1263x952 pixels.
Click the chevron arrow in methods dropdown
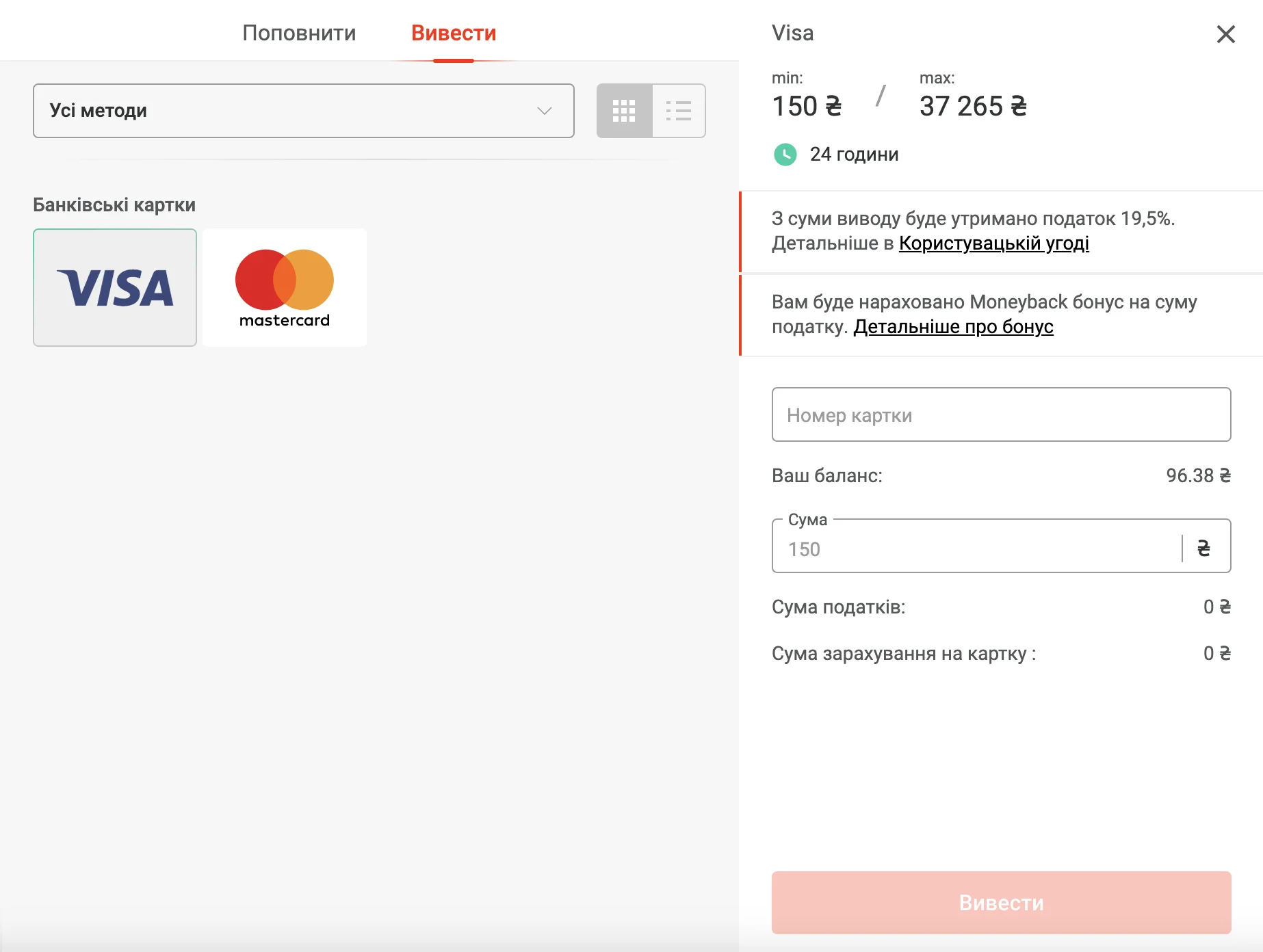point(545,111)
